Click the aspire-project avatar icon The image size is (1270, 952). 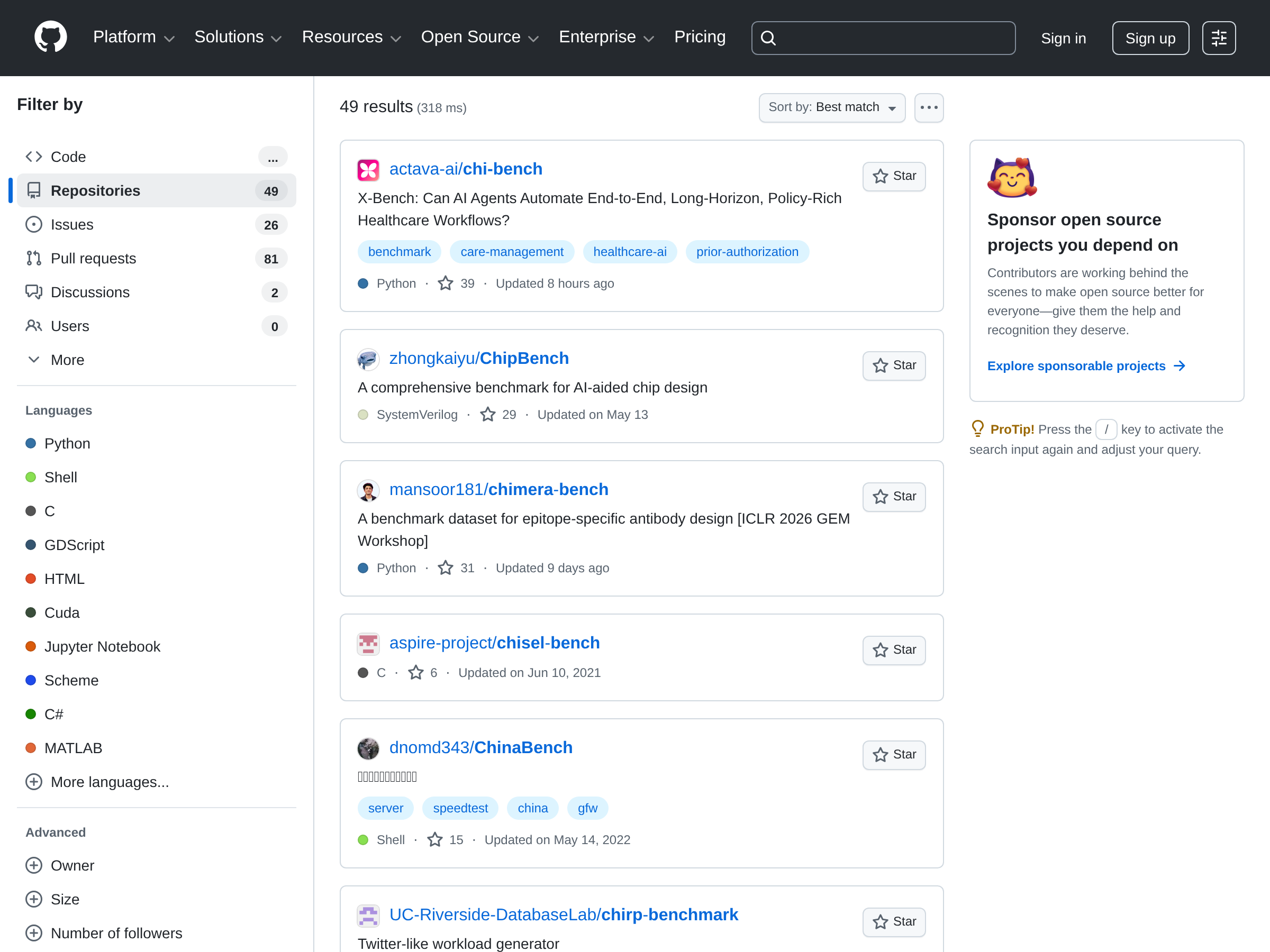pyautogui.click(x=368, y=644)
